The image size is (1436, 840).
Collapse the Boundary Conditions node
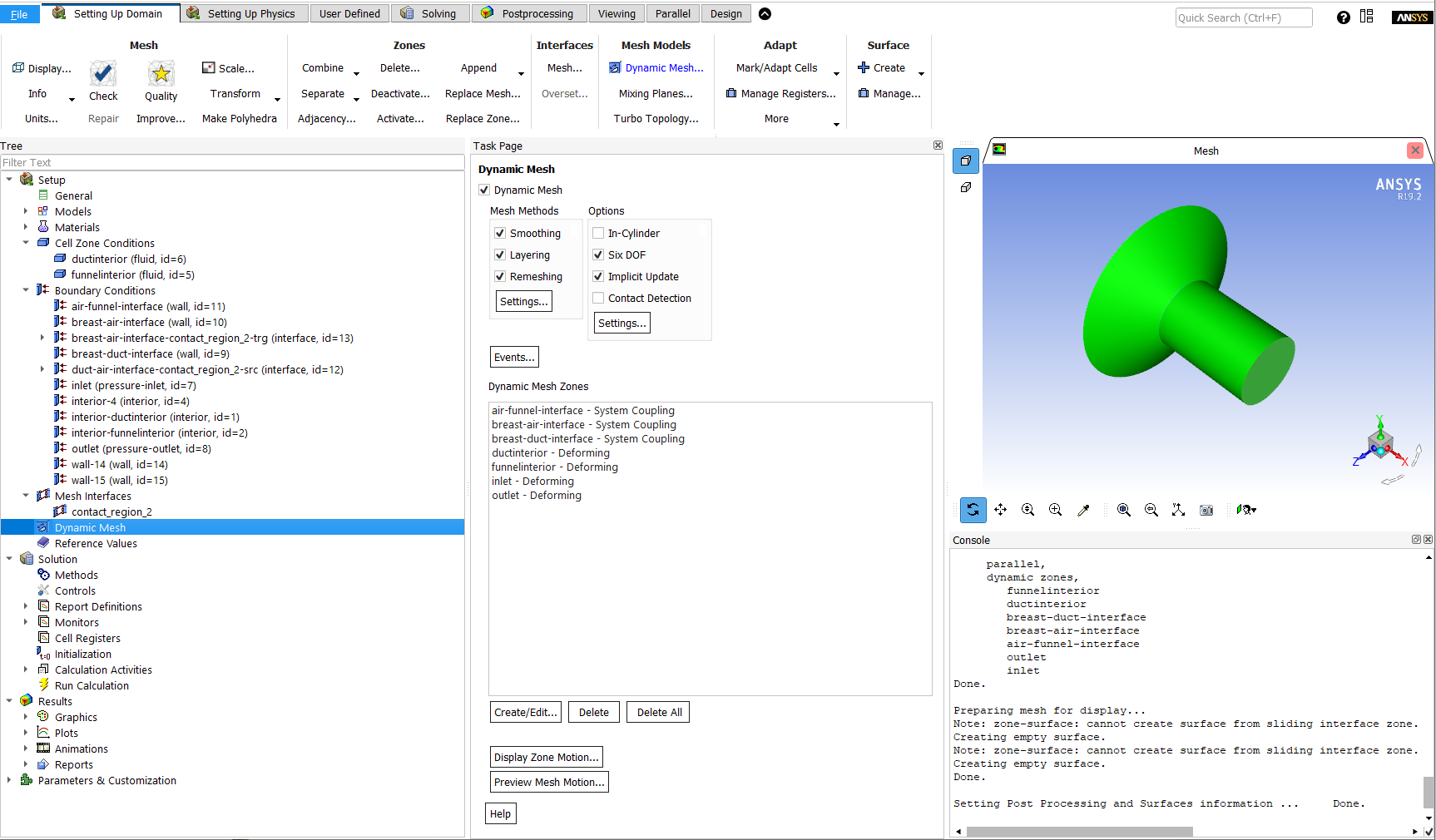[x=26, y=290]
